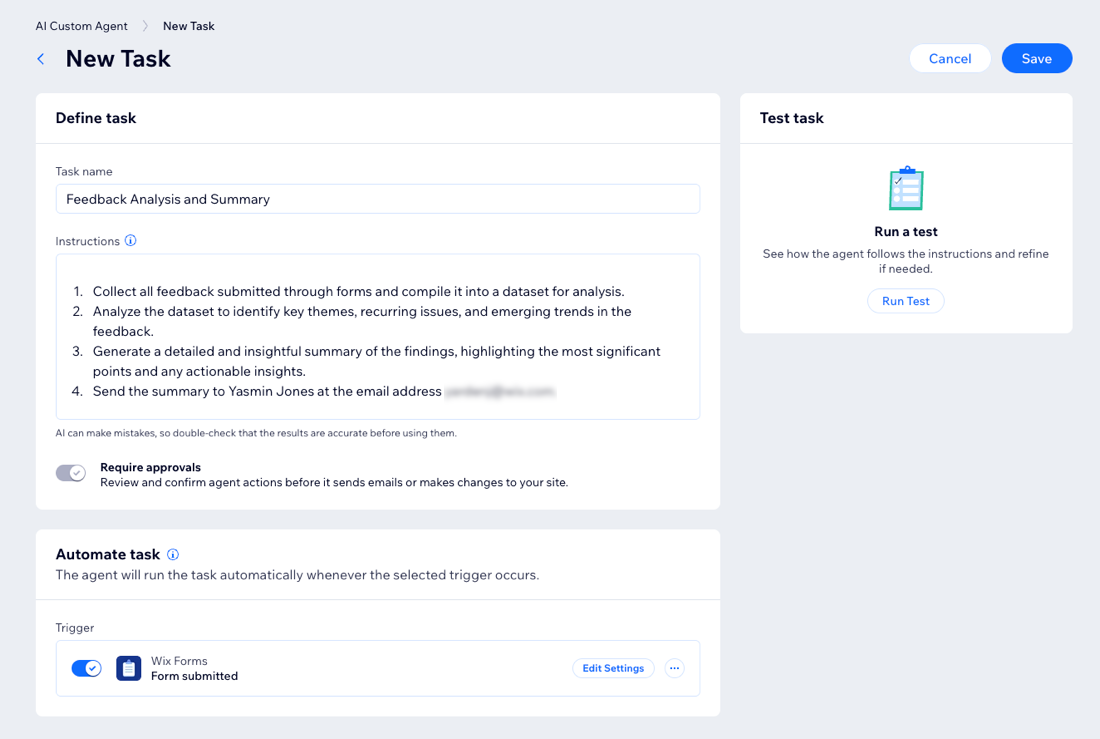Toggle the Require approvals switch
Image resolution: width=1100 pixels, height=739 pixels.
[x=71, y=473]
